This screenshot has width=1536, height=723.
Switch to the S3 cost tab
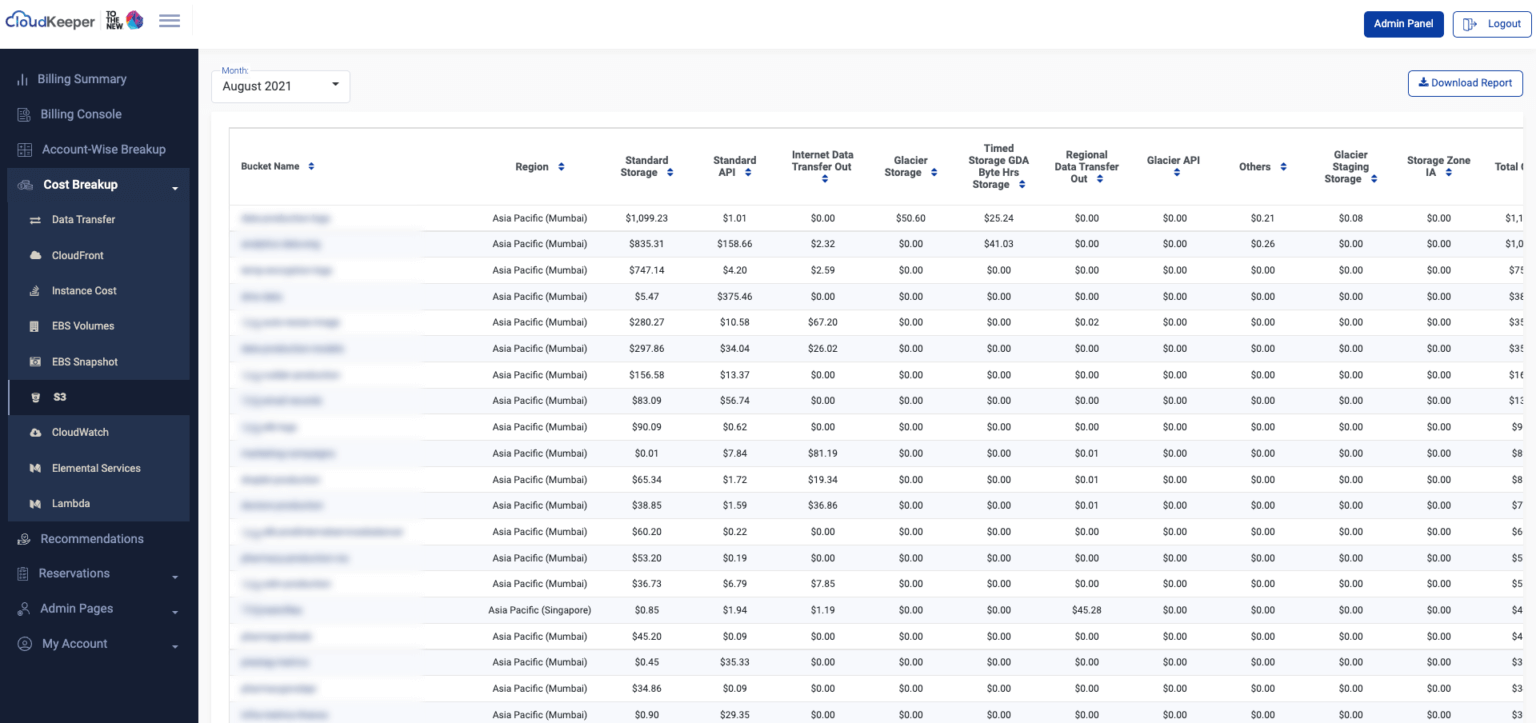click(62, 396)
